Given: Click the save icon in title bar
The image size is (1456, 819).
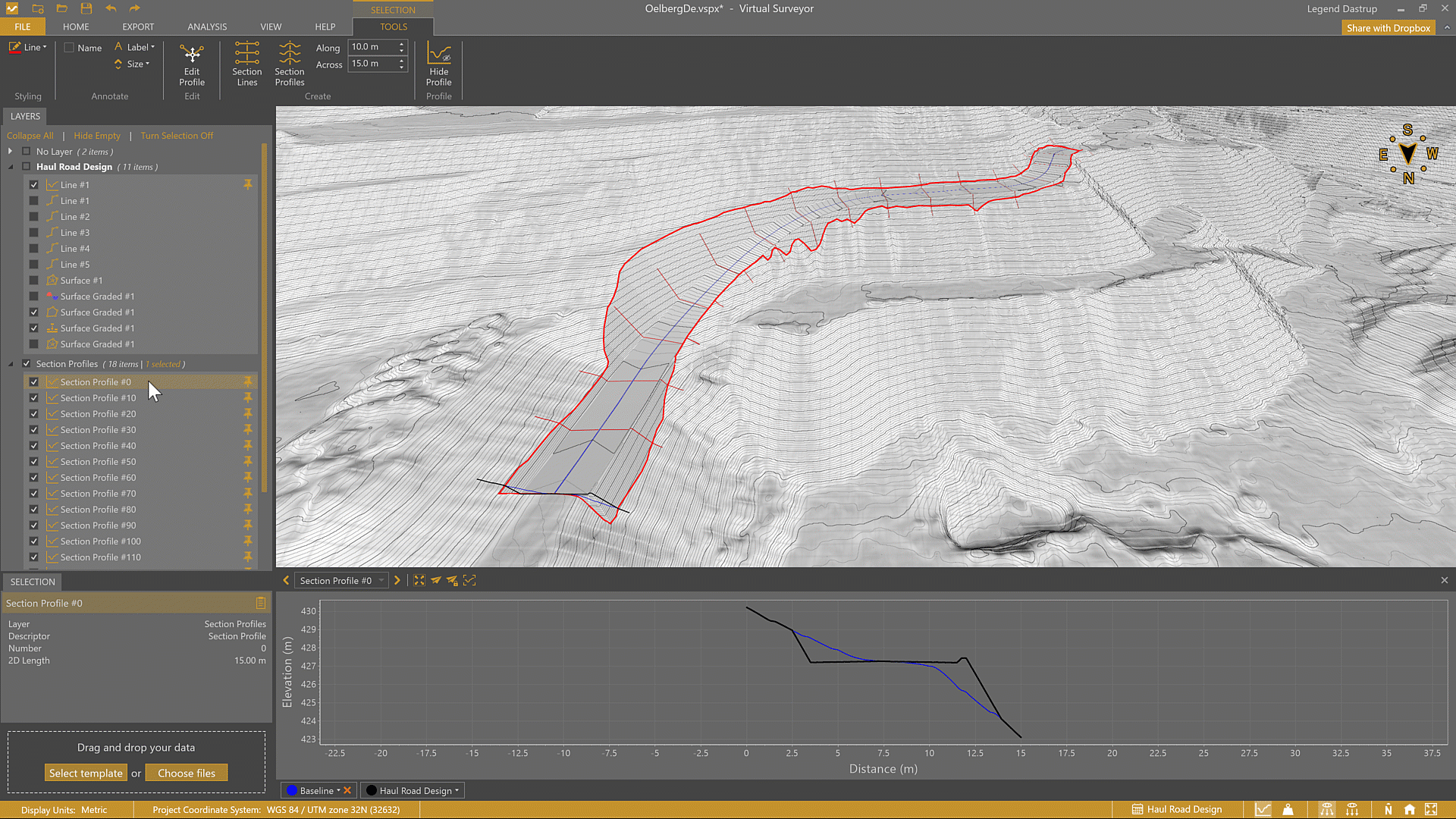Looking at the screenshot, I should point(86,8).
